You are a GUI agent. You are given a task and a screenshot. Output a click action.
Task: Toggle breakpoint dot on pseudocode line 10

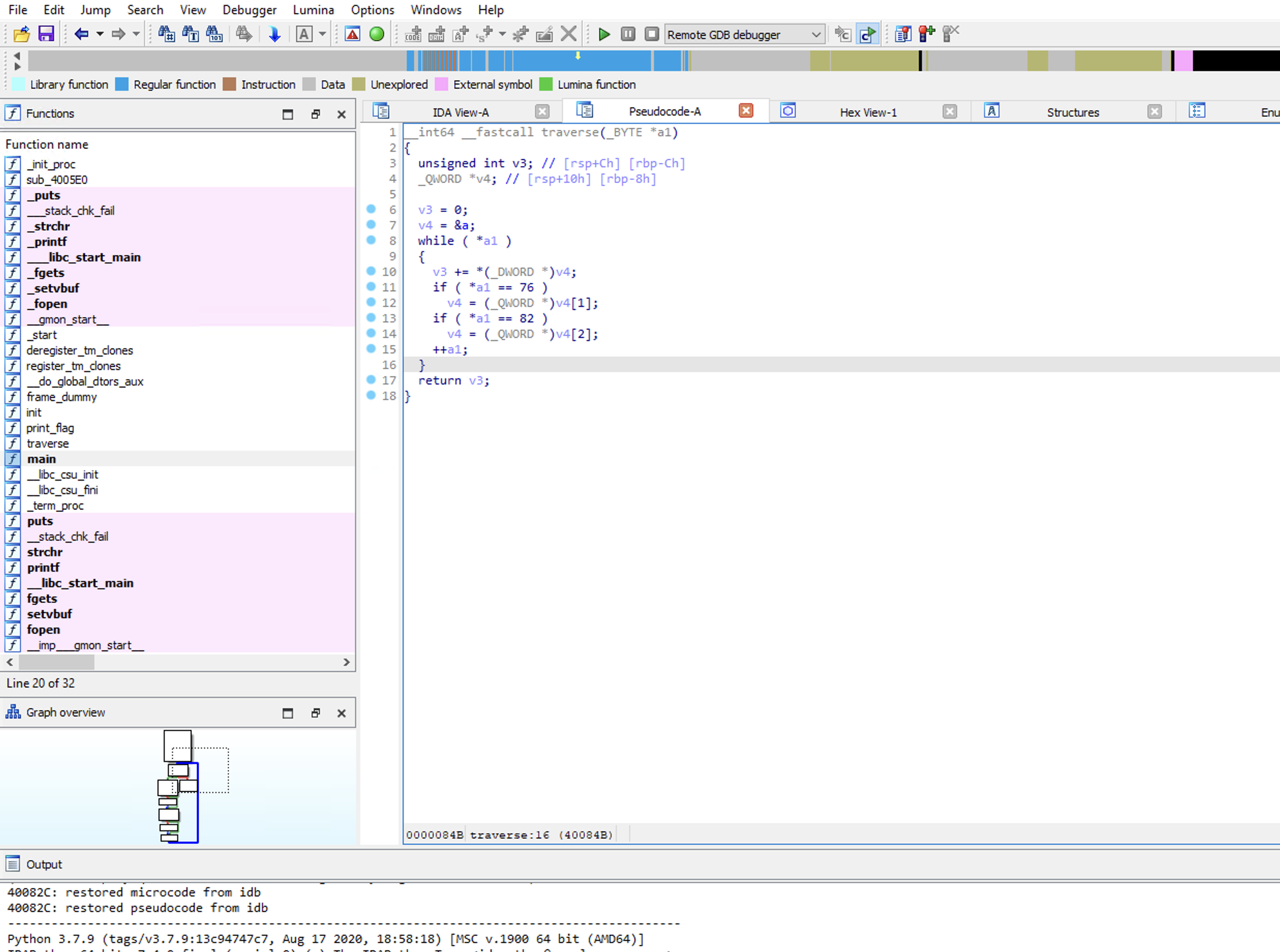[371, 271]
